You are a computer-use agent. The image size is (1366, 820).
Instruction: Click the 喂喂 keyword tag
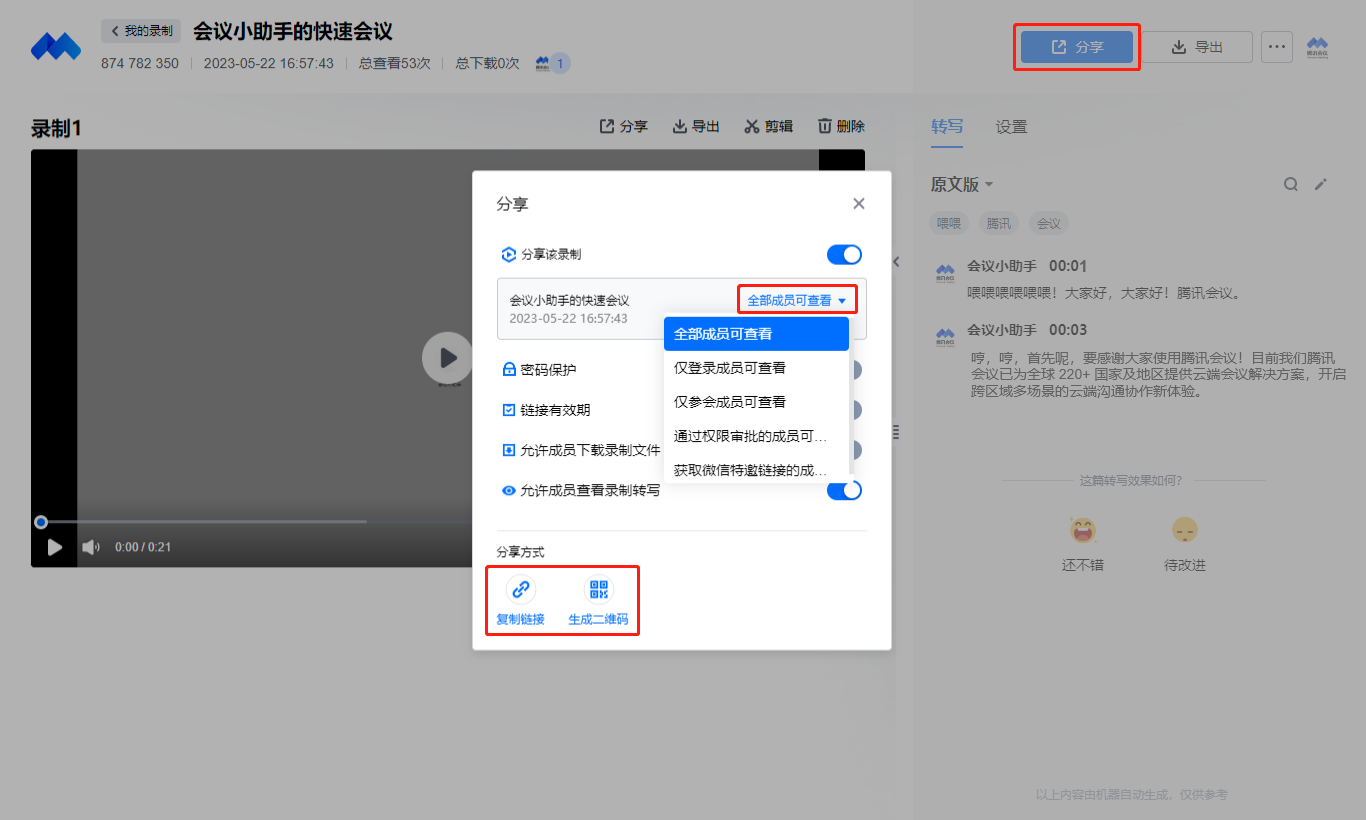tap(949, 224)
